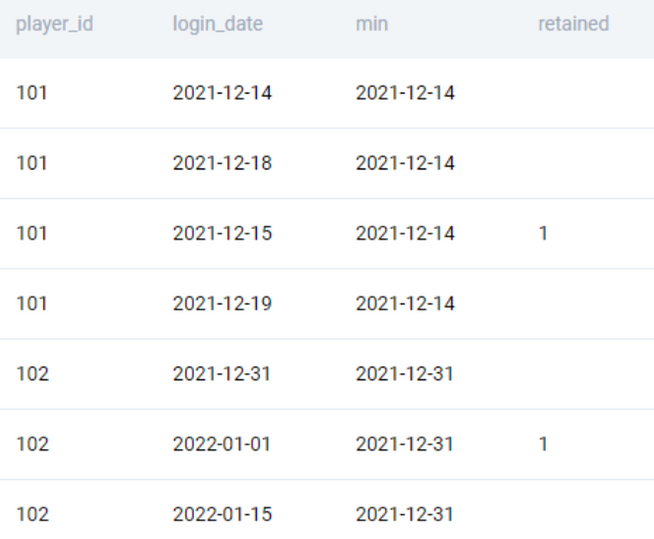Select login_date cell 2021-12-19

tap(222, 303)
